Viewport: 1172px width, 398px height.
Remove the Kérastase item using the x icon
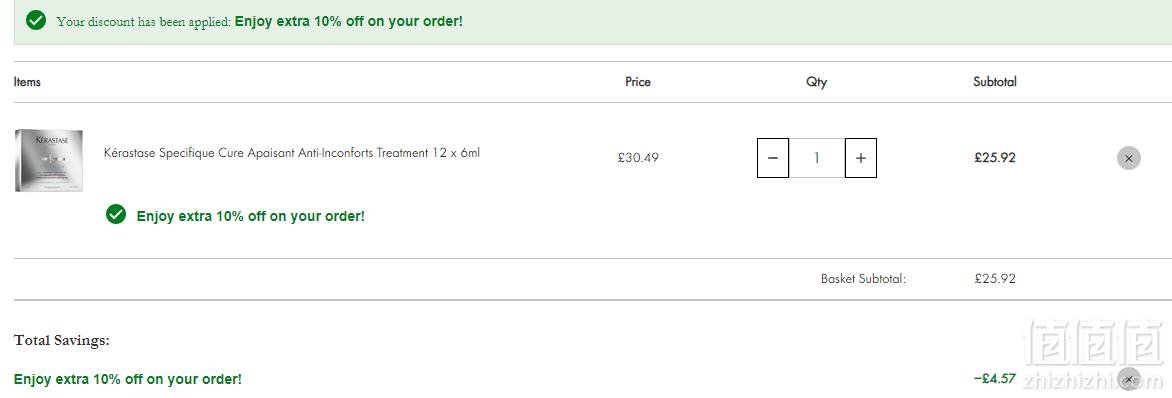tap(1129, 158)
